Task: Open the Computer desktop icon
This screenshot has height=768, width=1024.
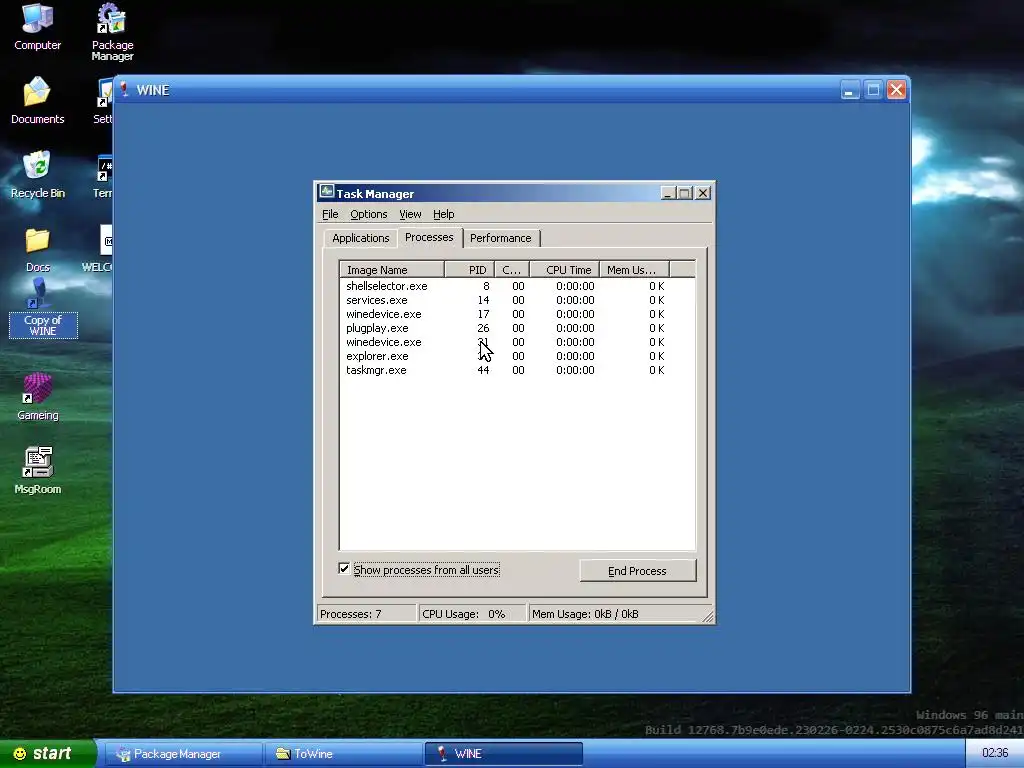Action: click(x=37, y=26)
